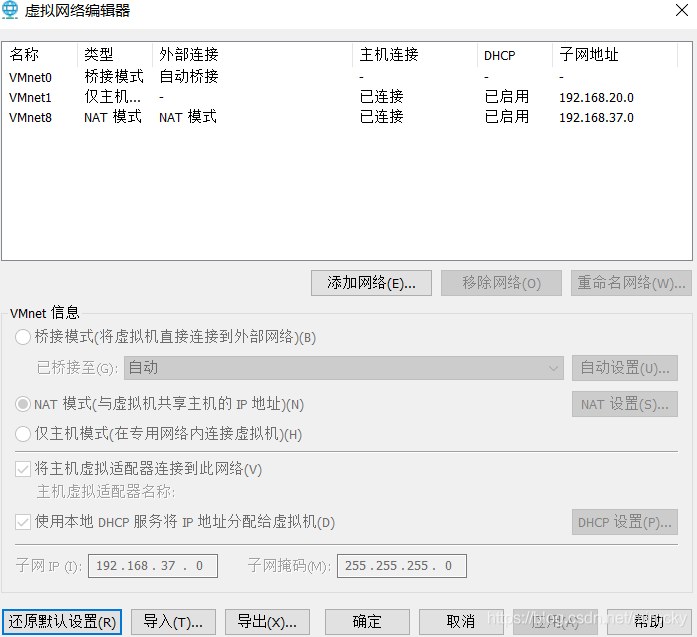Click the 子网掩码 input field

coord(402,566)
